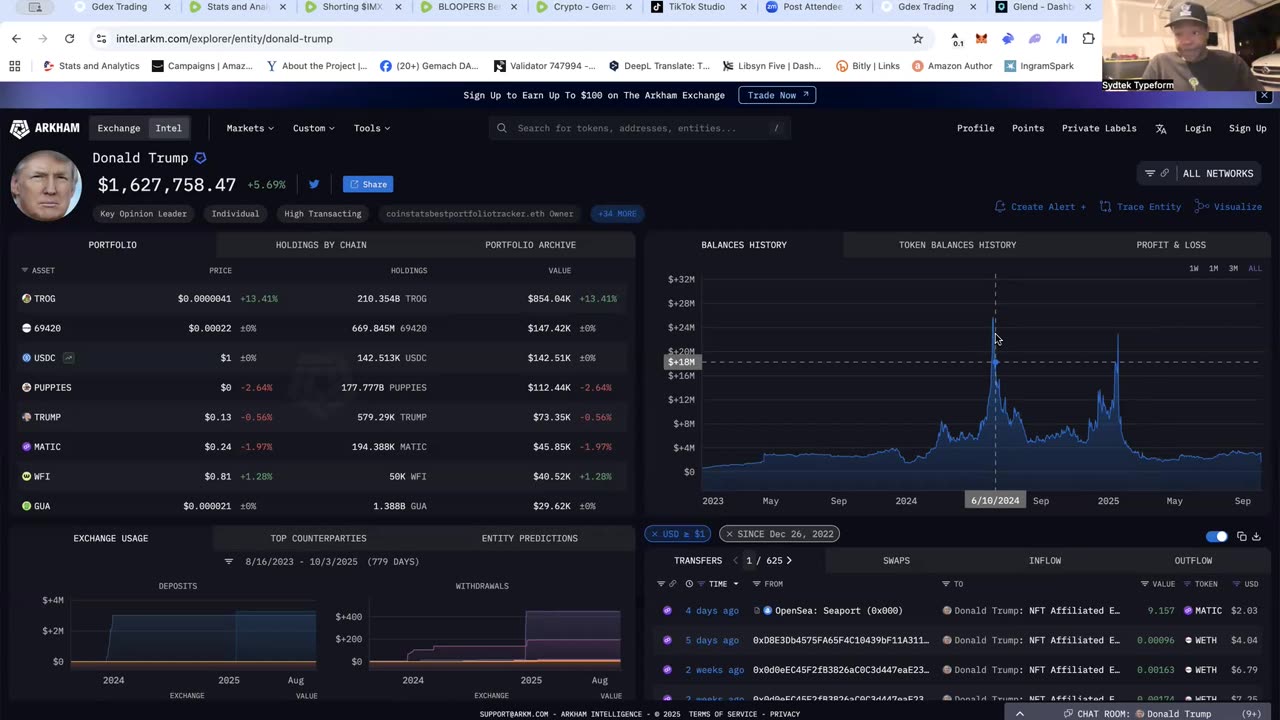The height and width of the screenshot is (720, 1280).
Task: Click the verified badge next to Donald Trump
Action: coord(200,158)
